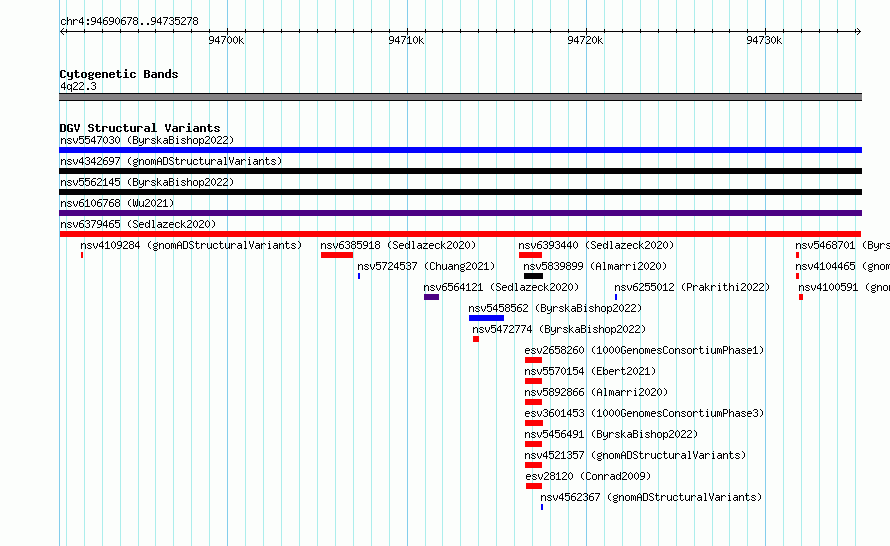The image size is (890, 546).
Task: Click the left arrow of the ruler
Action: [x=63, y=31]
